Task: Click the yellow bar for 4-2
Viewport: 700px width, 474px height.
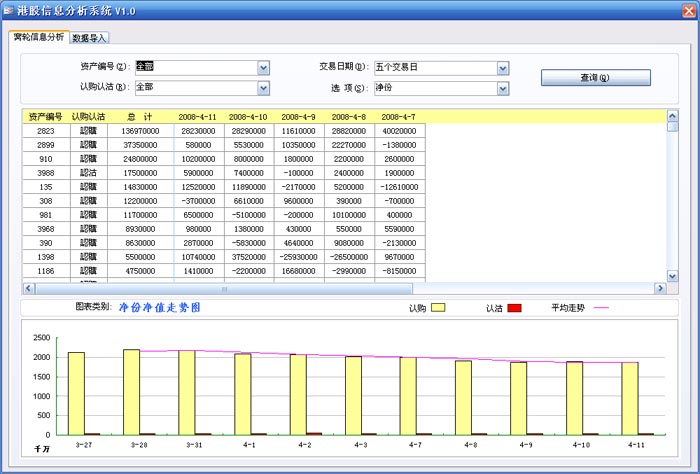Action: (x=298, y=395)
